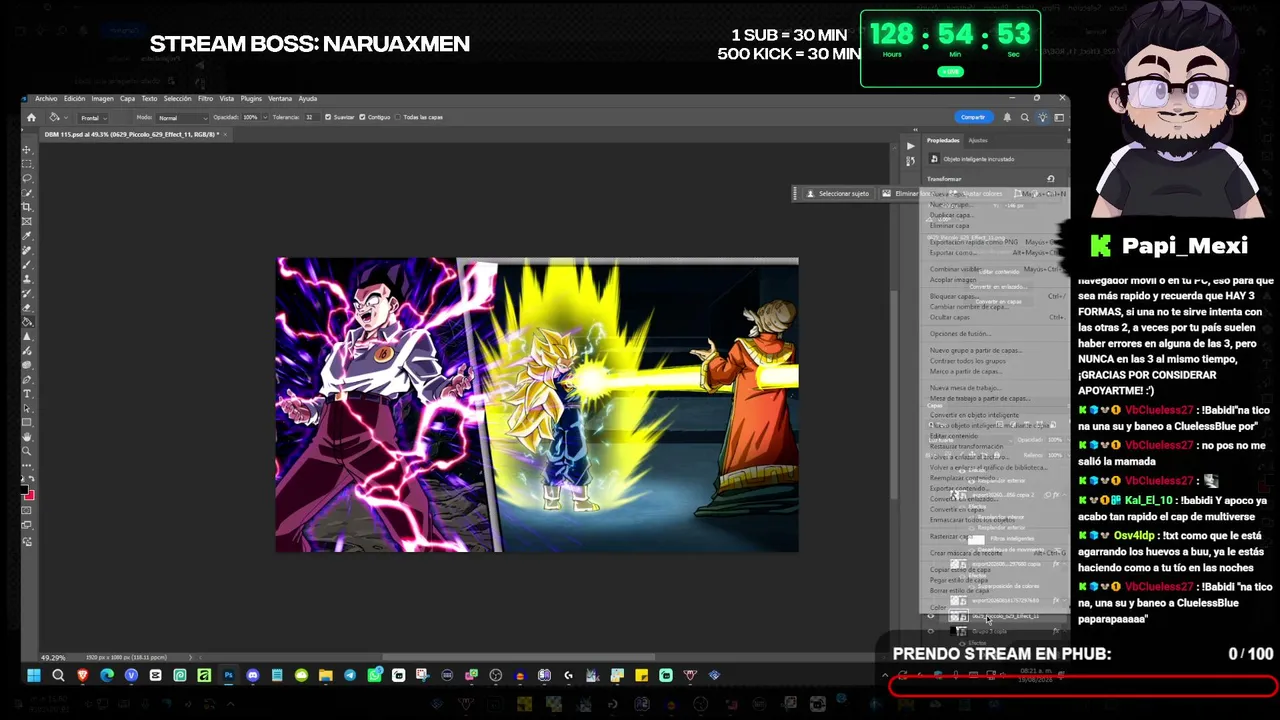Image resolution: width=1280 pixels, height=720 pixels.
Task: Select the History Brush tool
Action: 27,293
